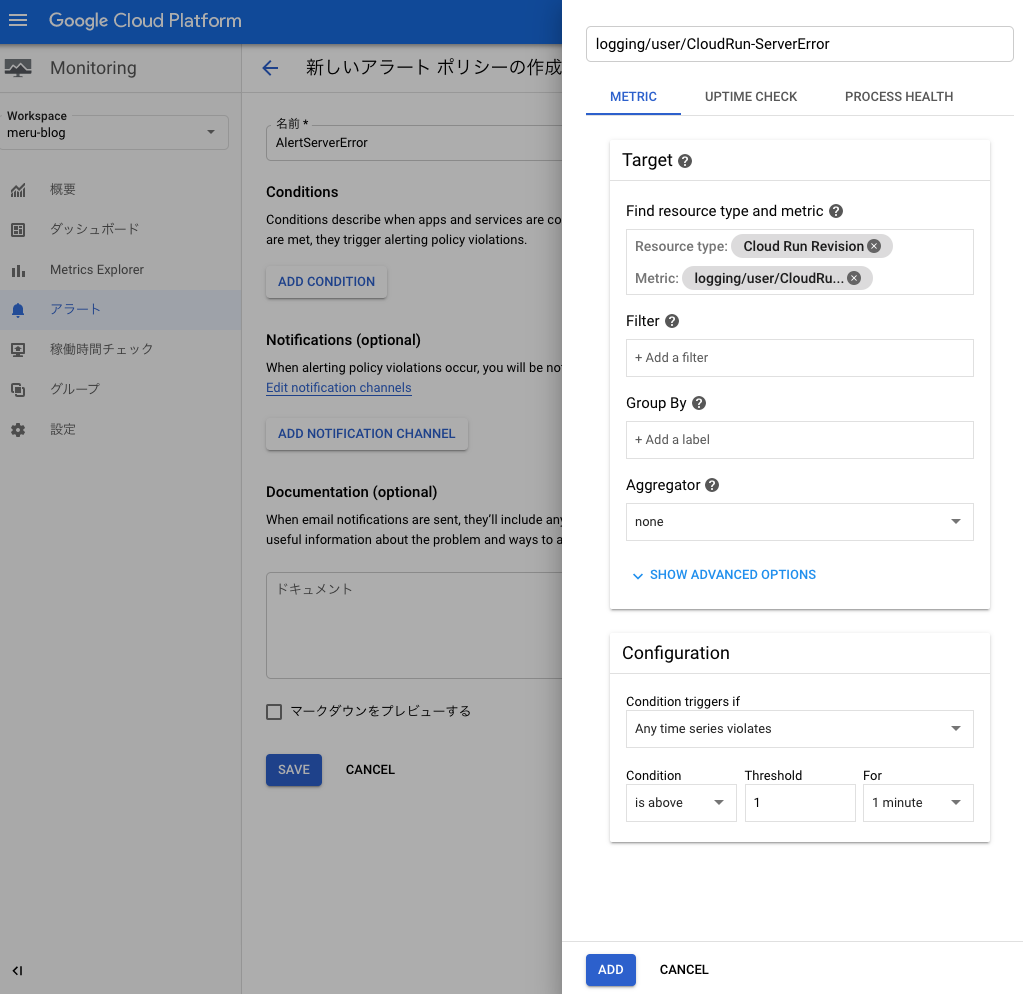The image size is (1023, 994).
Task: Open 稼働時間チェック in the sidebar
Action: coord(121,350)
